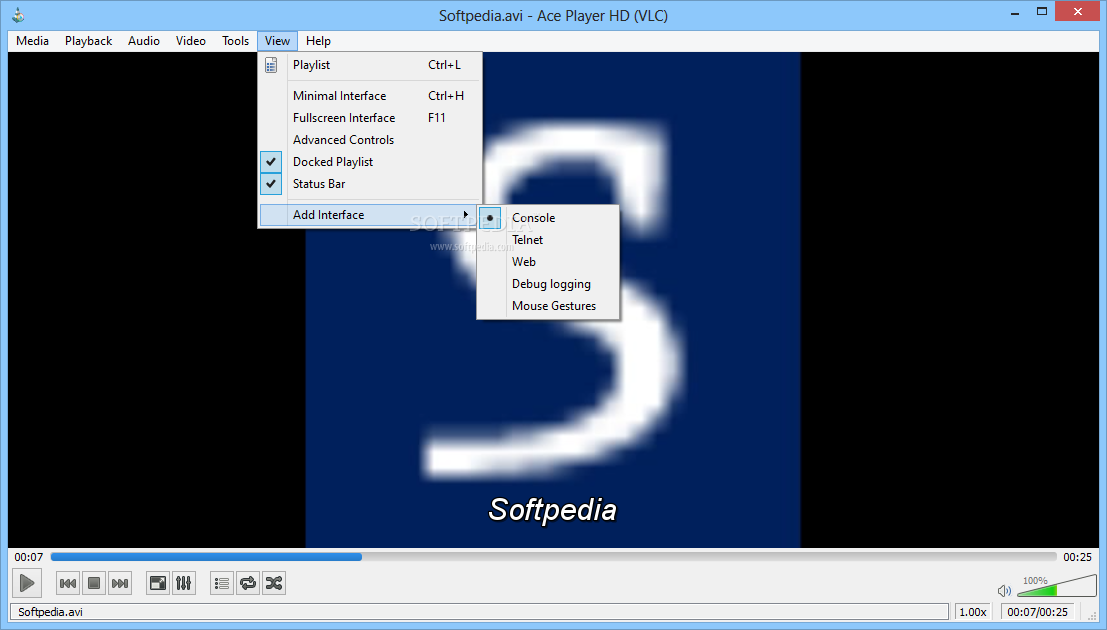Toggle playlist icon in control bar
The height and width of the screenshot is (630, 1107).
(222, 583)
